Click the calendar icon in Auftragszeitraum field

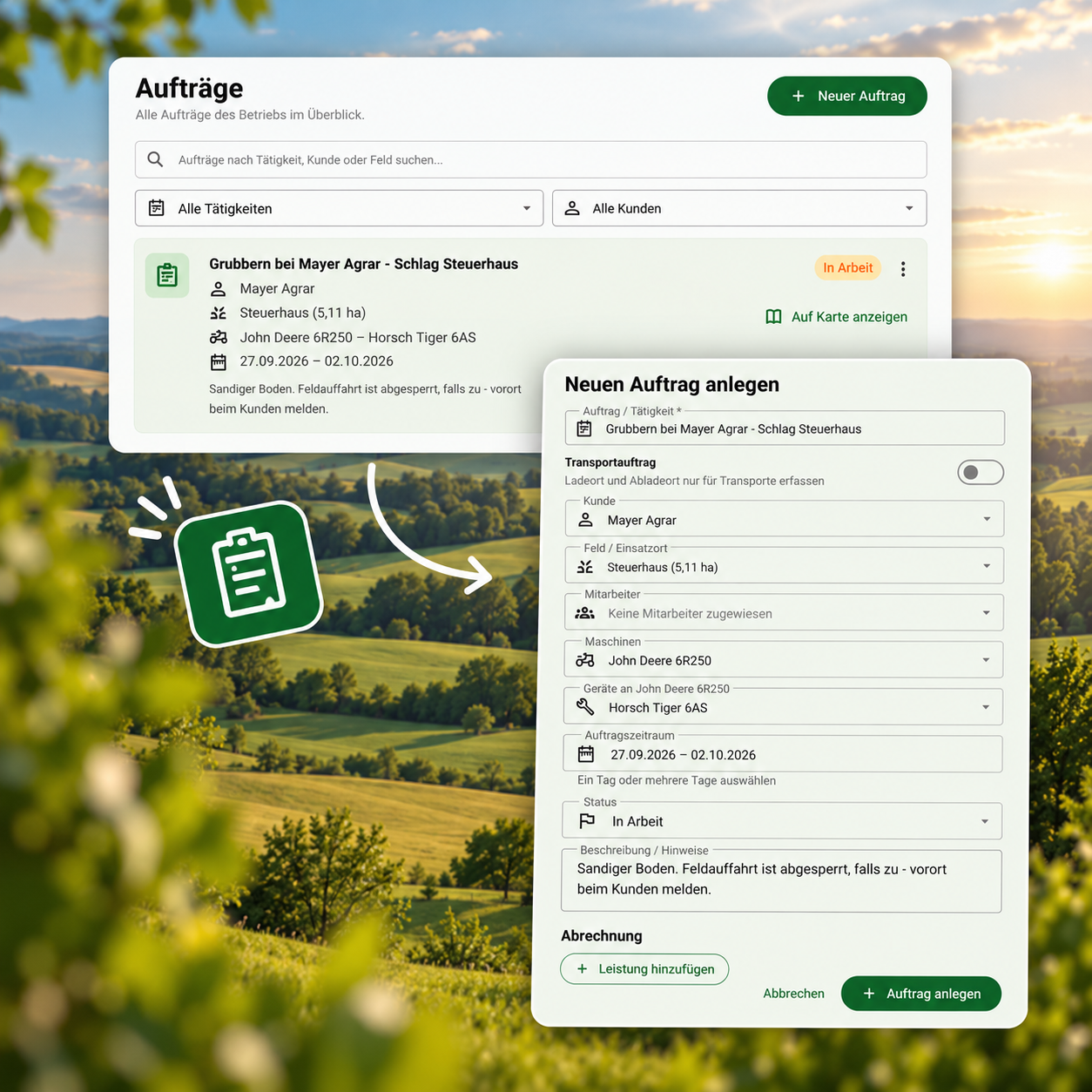pyautogui.click(x=586, y=754)
